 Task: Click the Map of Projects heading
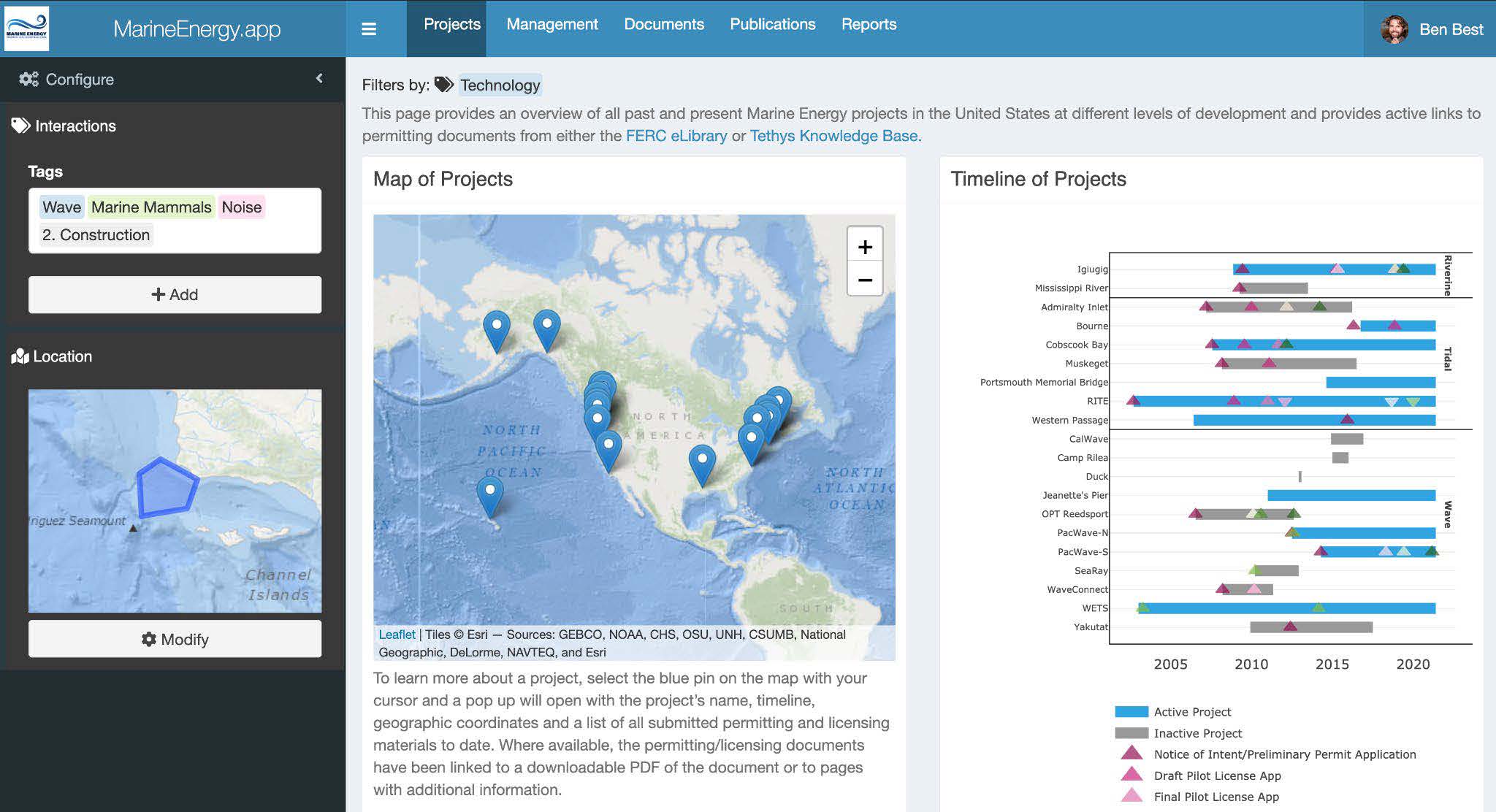pyautogui.click(x=443, y=179)
